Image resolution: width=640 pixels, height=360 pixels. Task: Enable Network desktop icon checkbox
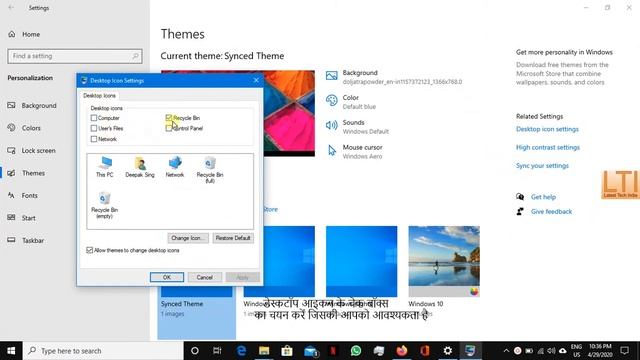tap(94, 139)
